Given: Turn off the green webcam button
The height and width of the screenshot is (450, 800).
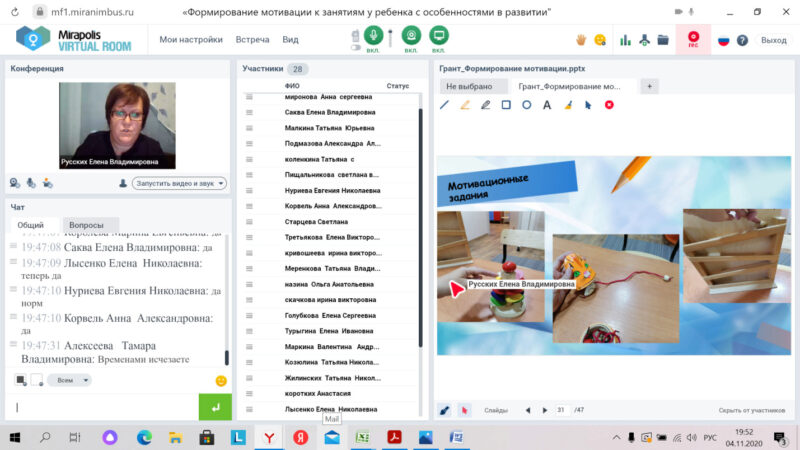Looking at the screenshot, I should (x=411, y=36).
